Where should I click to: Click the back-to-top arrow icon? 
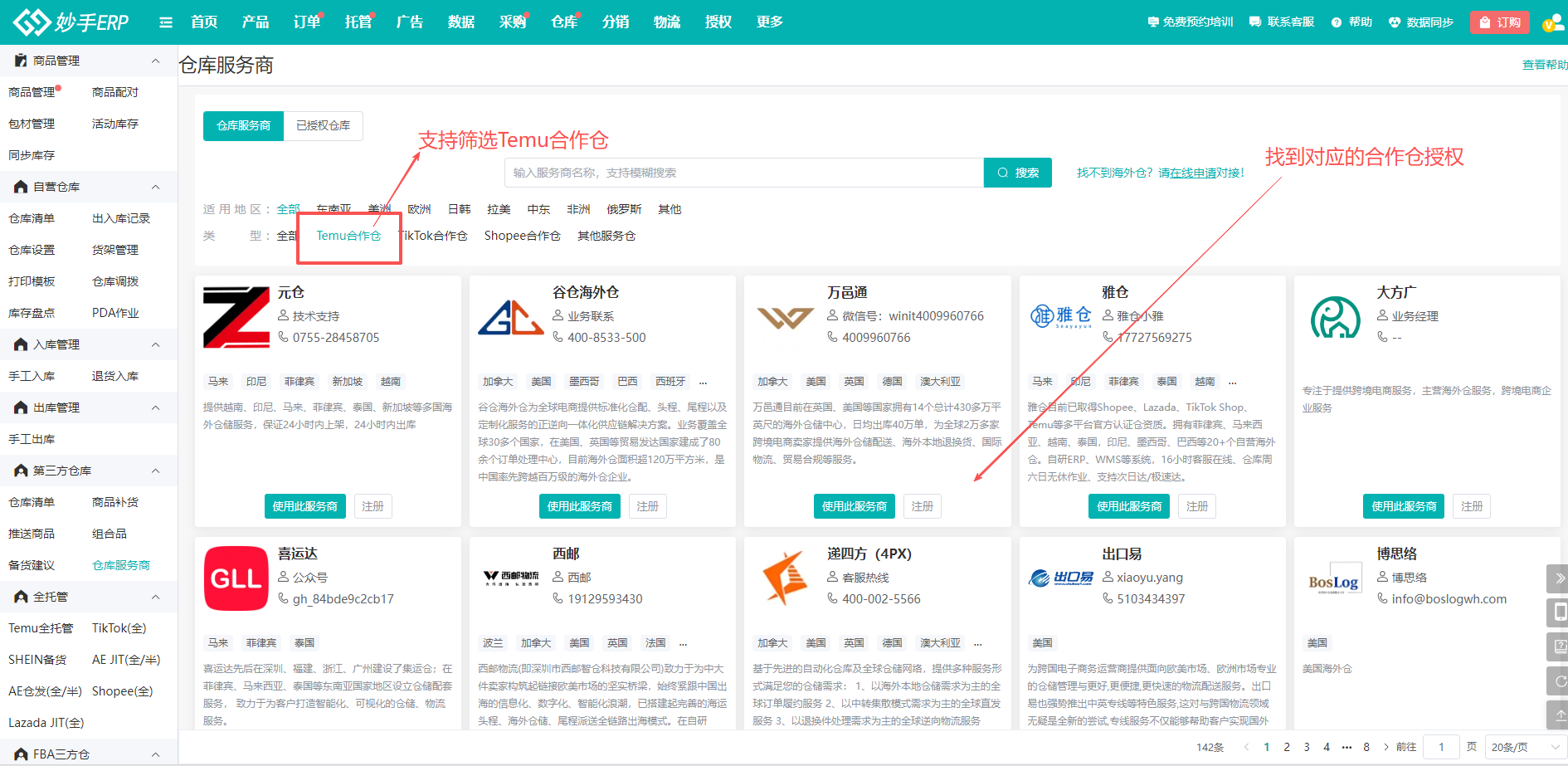pyautogui.click(x=1558, y=715)
